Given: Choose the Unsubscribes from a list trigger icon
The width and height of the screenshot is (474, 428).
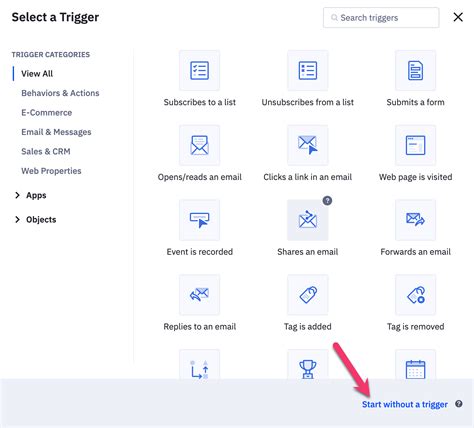Looking at the screenshot, I should pos(307,70).
